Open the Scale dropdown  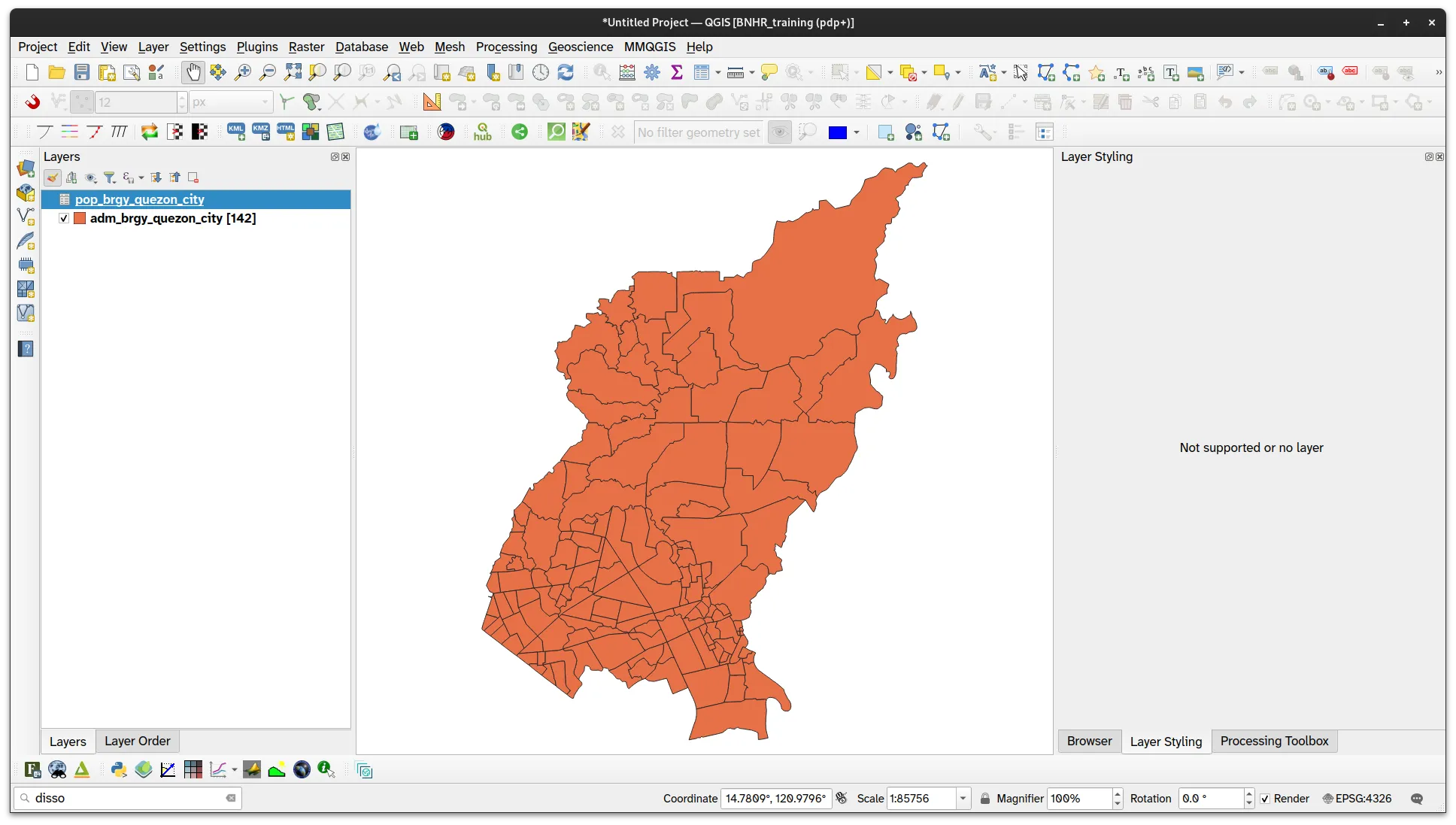(962, 799)
